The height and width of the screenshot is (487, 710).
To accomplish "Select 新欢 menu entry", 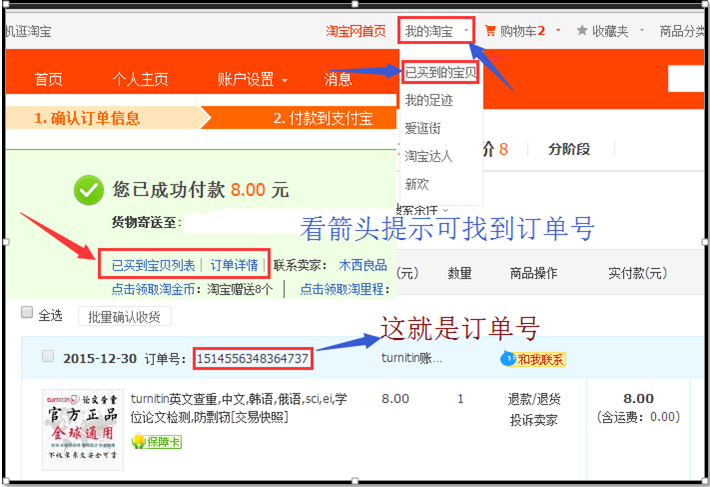I will point(417,184).
